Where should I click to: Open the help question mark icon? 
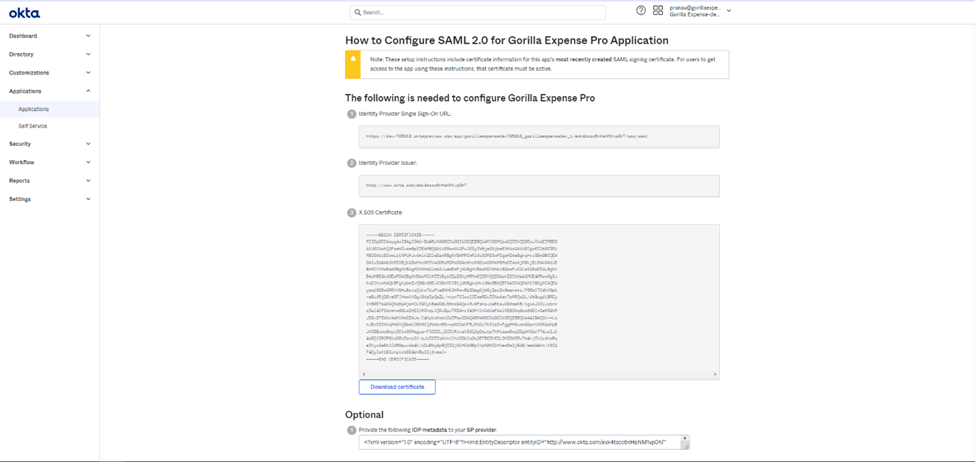(641, 10)
